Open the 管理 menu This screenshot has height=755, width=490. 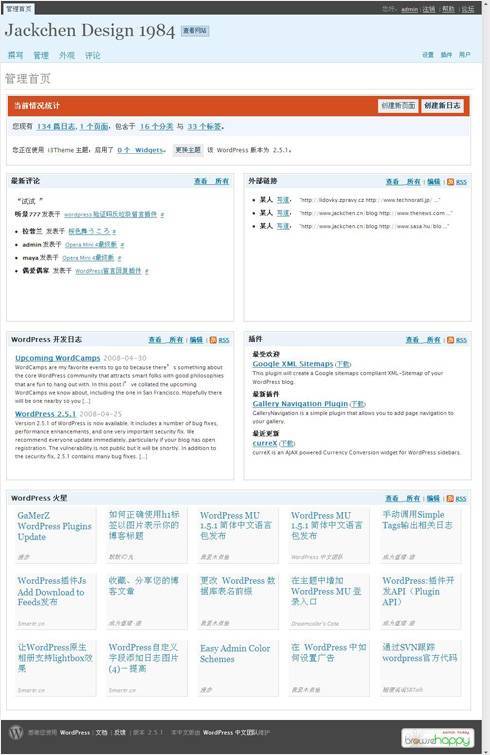[41, 55]
